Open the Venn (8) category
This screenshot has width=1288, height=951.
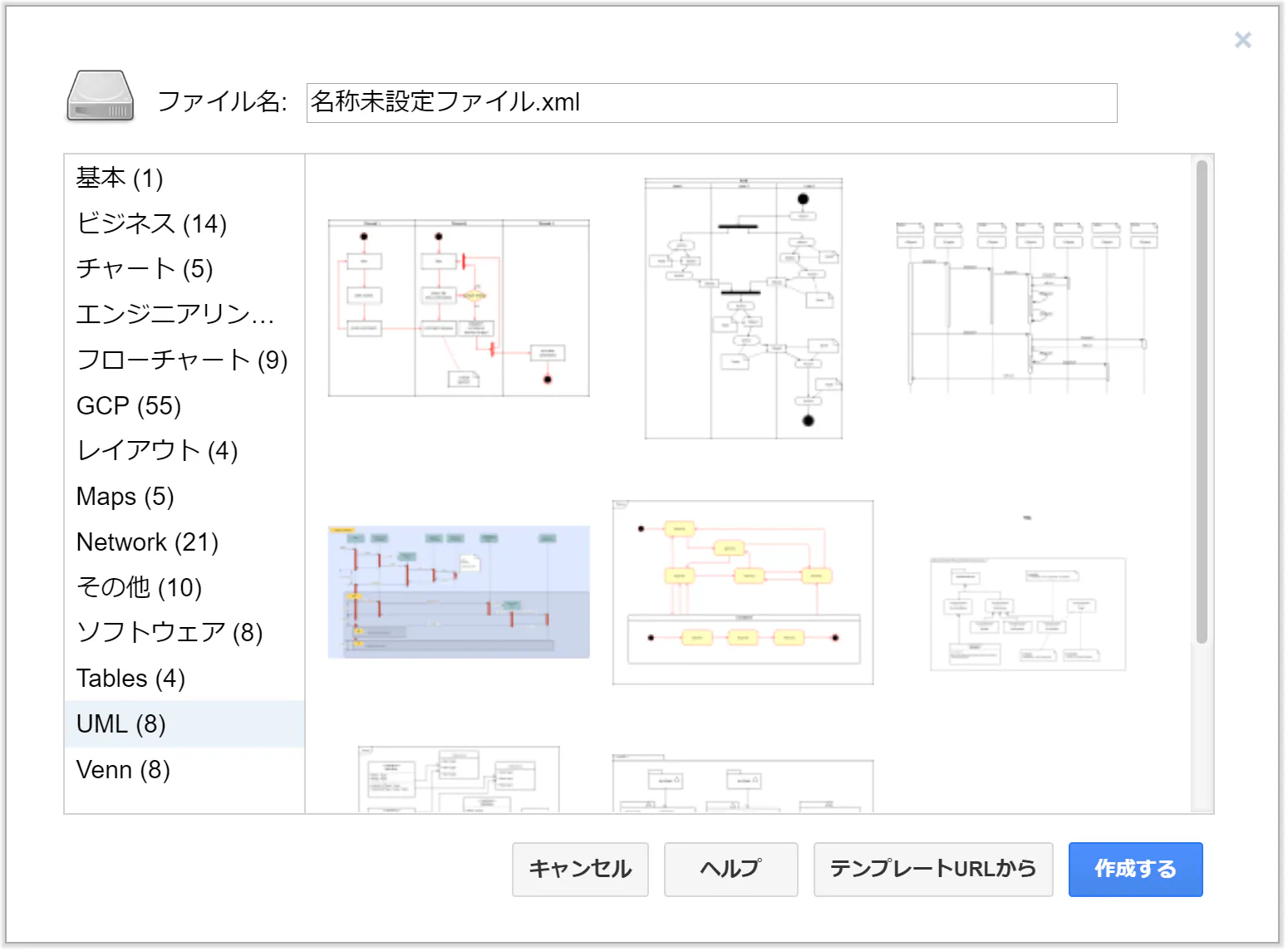(x=184, y=770)
